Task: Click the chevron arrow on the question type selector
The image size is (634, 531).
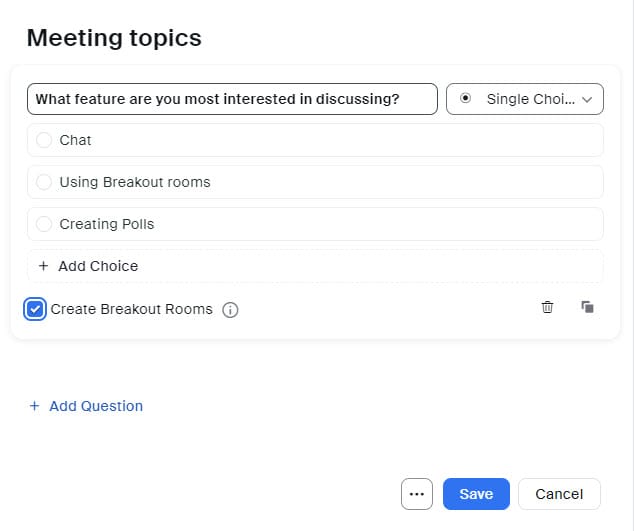Action: tap(587, 99)
